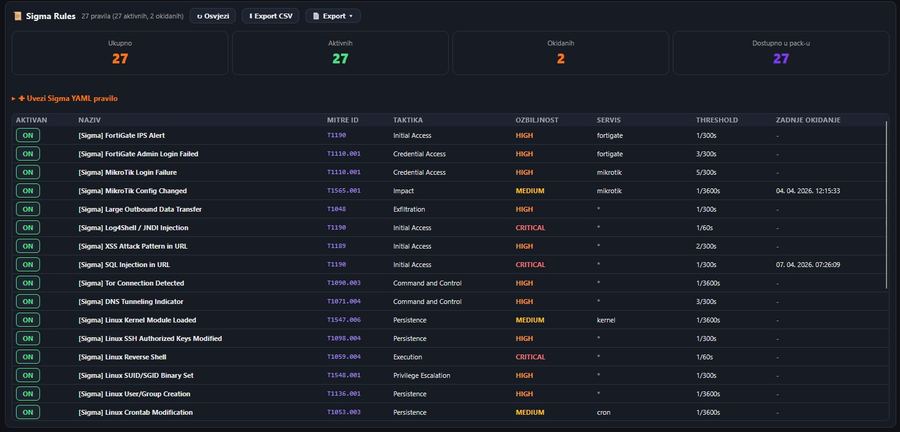Screen dimensions: 900x432
Task: Expand Uvezi Sigma YAML pravilo section
Action: pos(64,98)
